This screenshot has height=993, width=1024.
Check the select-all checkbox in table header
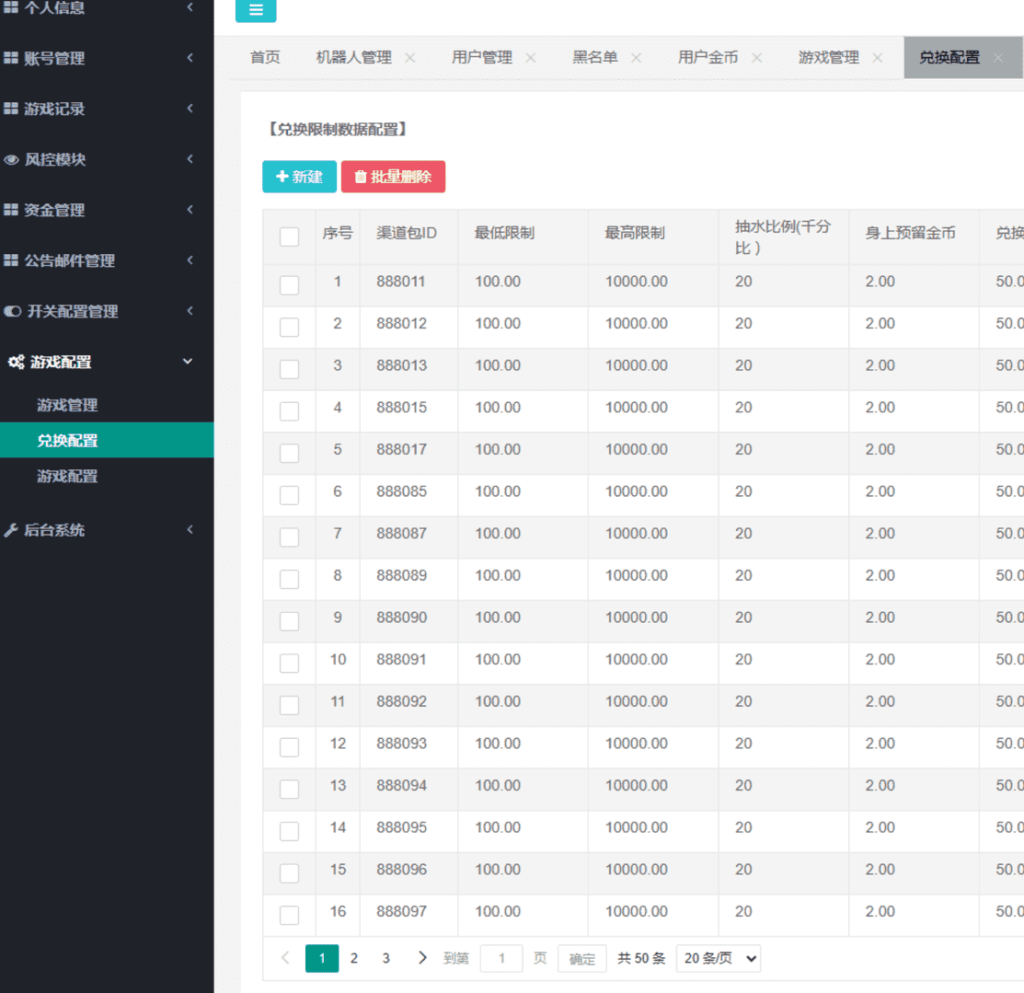click(x=289, y=237)
